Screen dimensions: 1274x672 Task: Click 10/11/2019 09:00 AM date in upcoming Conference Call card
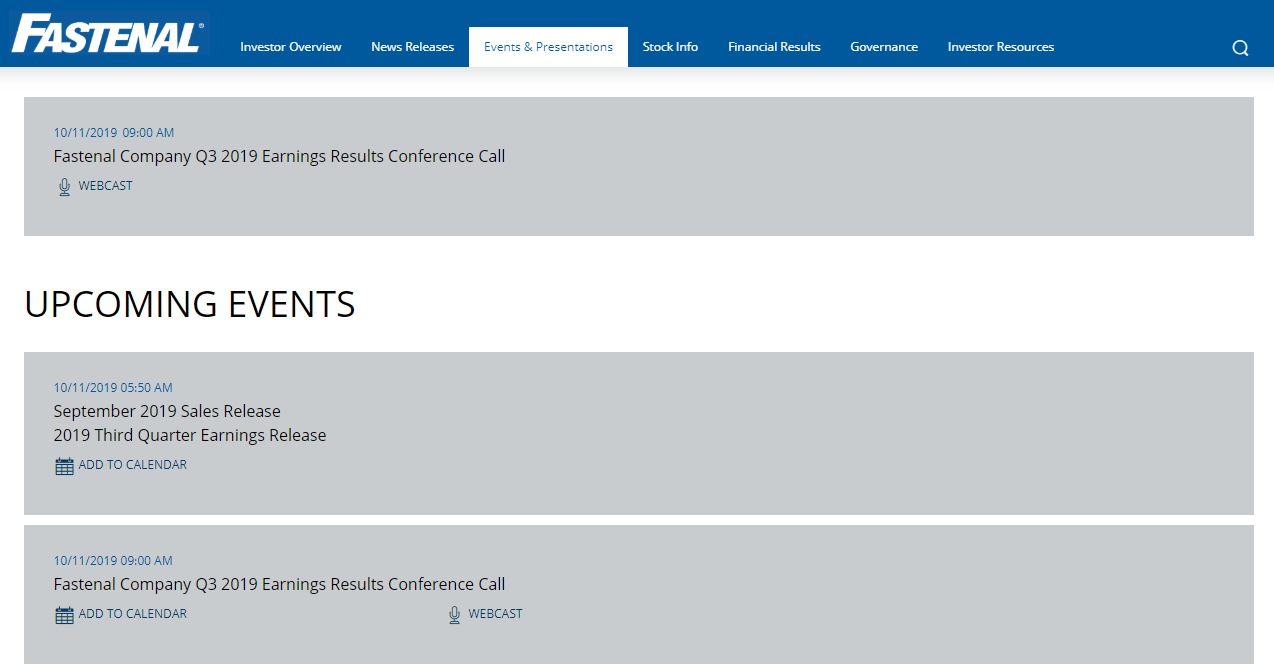click(113, 561)
